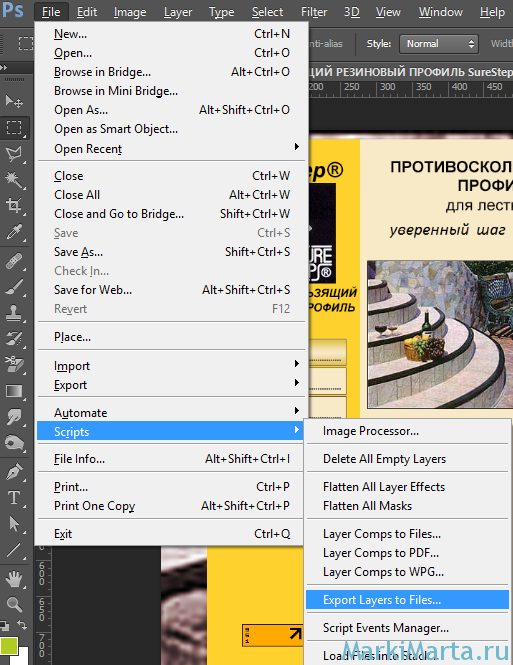Click the Photoshop Ps logo icon
This screenshot has width=513, height=665.
click(13, 10)
